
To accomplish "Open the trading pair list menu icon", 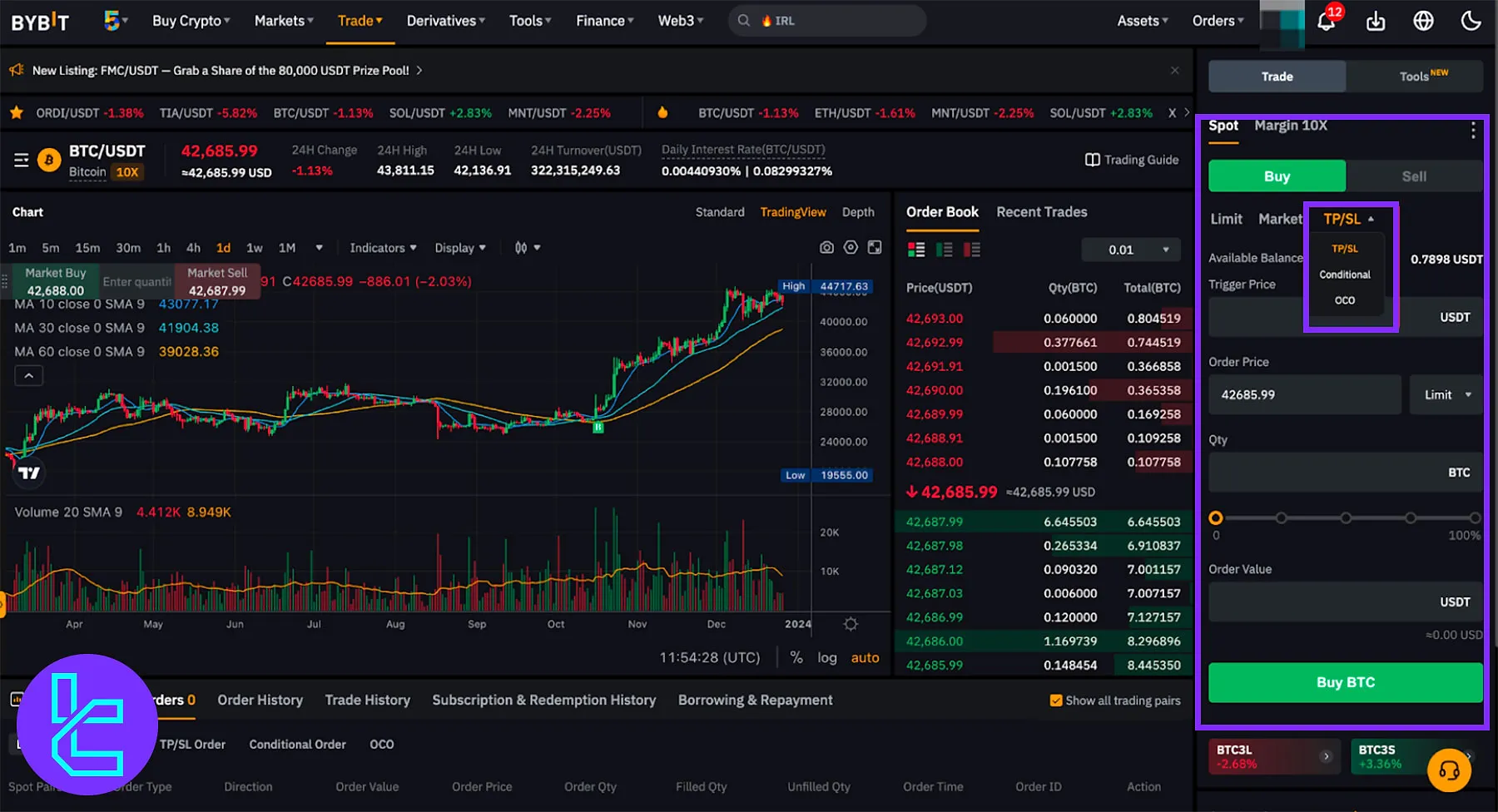I will [22, 160].
